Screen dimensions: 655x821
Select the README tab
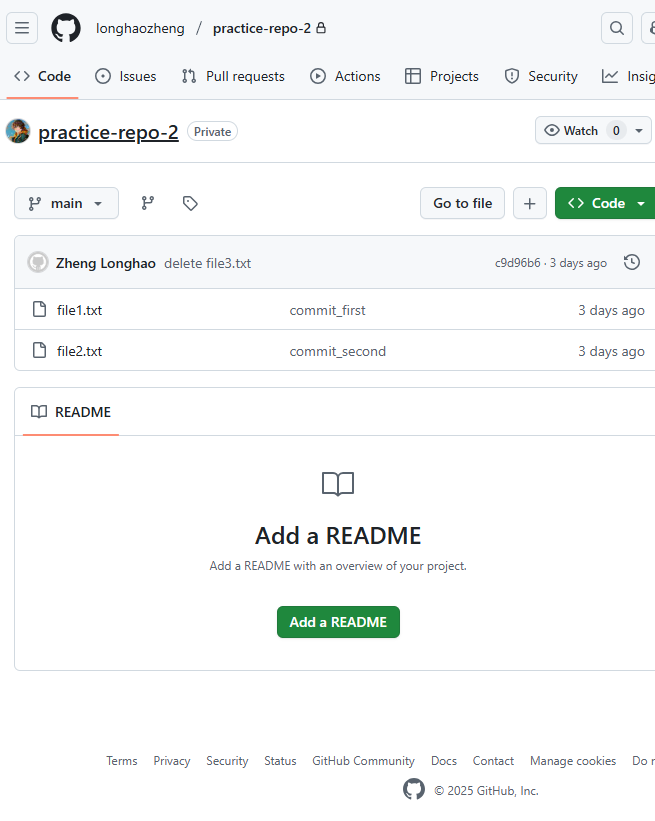tap(71, 412)
